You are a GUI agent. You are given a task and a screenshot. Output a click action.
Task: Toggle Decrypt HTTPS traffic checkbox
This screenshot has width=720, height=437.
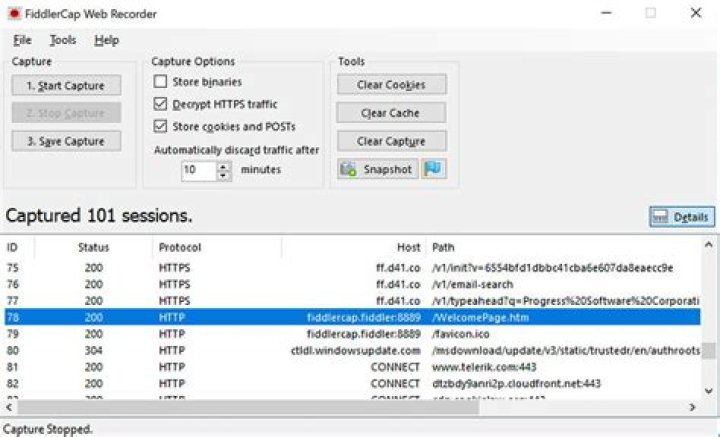pos(160,104)
